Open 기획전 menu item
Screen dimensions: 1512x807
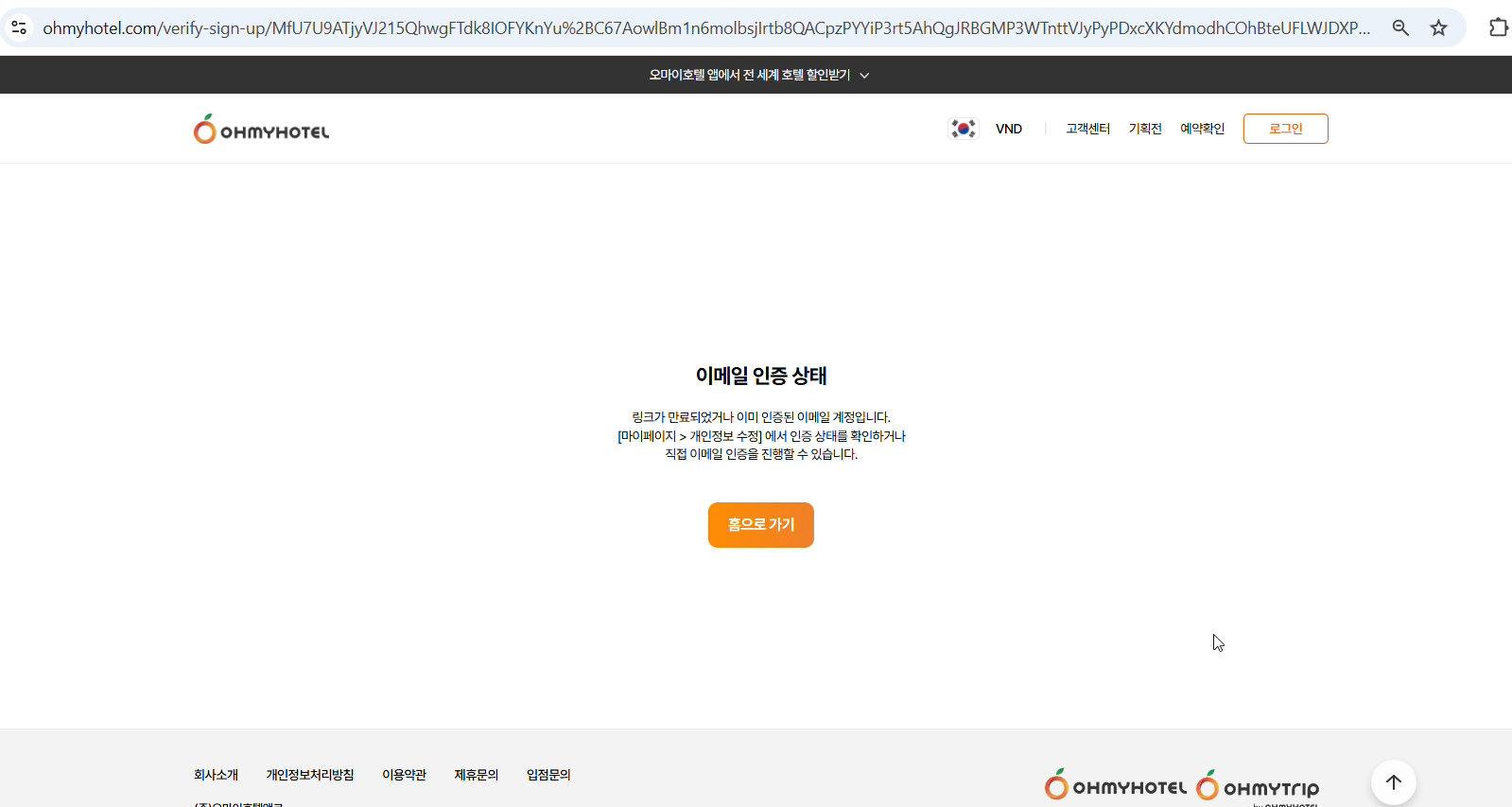pyautogui.click(x=1145, y=129)
